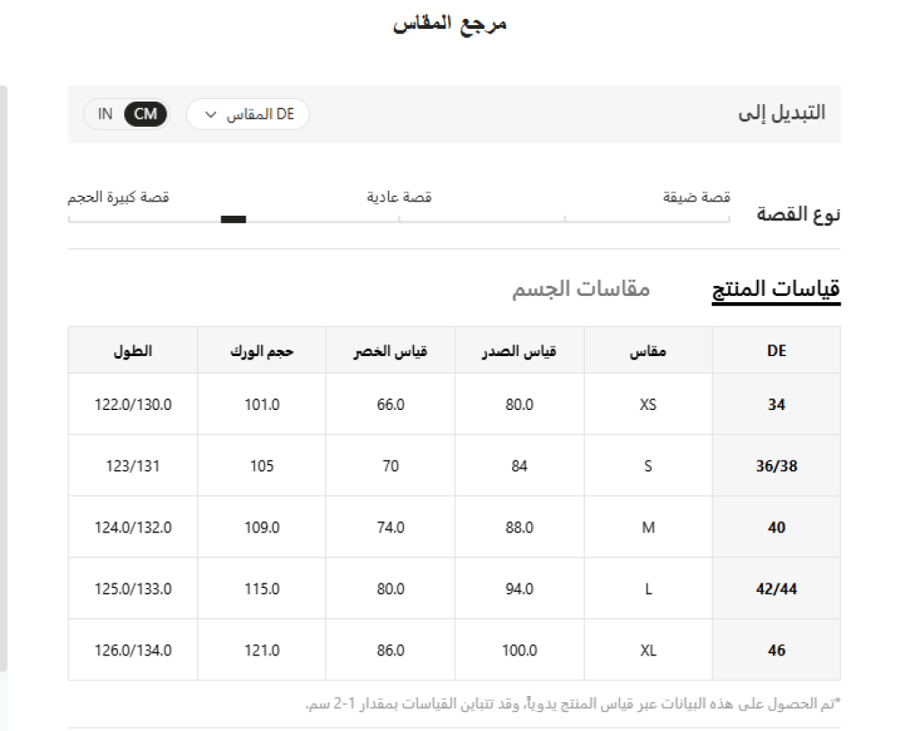
Task: Click the M size cell
Action: click(648, 527)
